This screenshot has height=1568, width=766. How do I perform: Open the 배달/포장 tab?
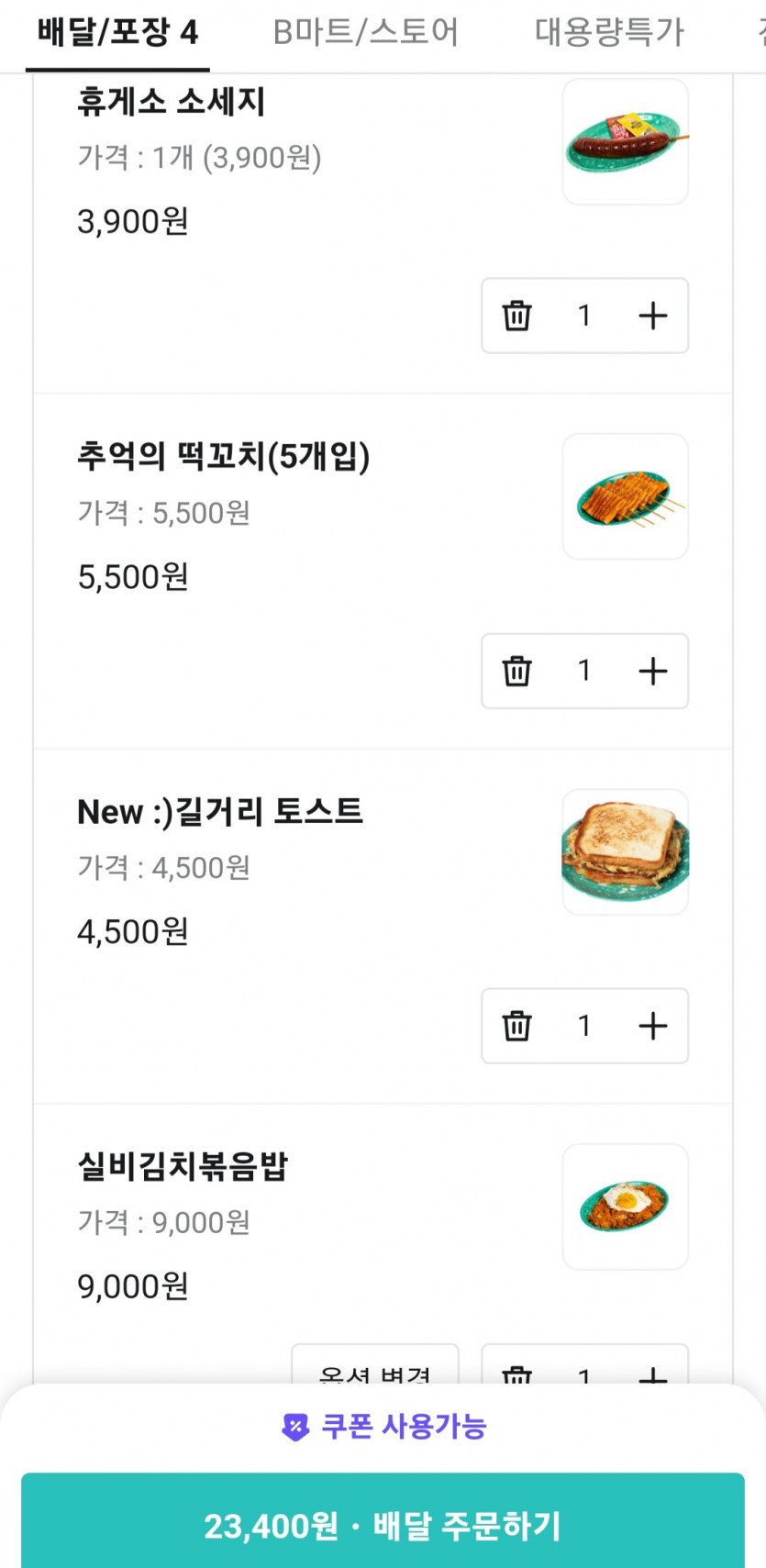click(x=117, y=33)
